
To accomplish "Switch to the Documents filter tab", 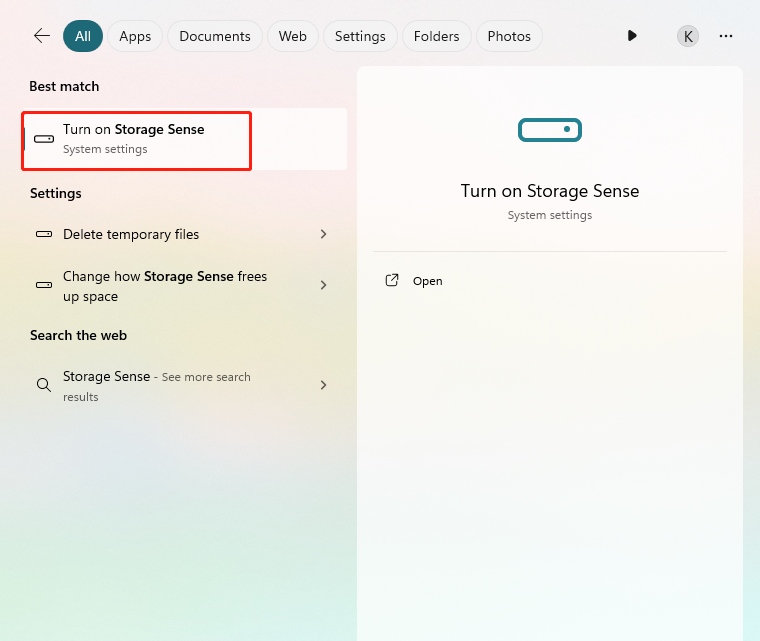I will [x=215, y=36].
